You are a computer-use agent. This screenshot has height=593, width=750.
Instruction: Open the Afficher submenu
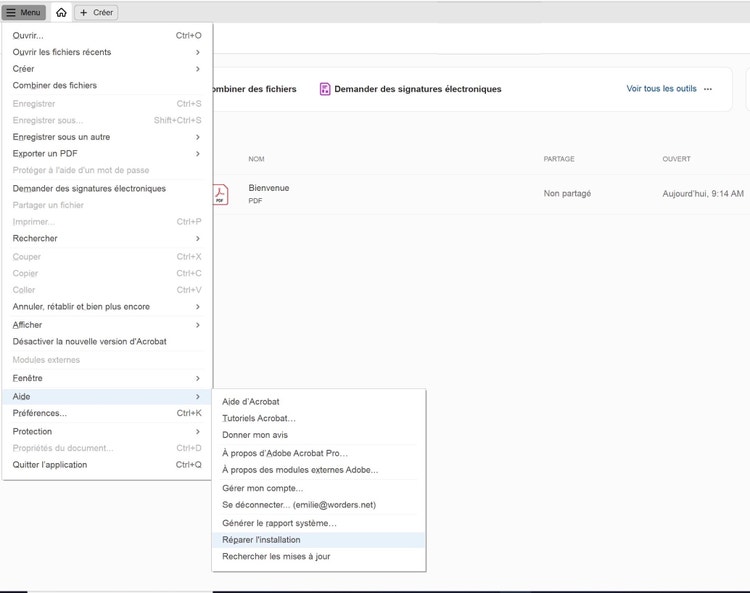click(x=106, y=325)
